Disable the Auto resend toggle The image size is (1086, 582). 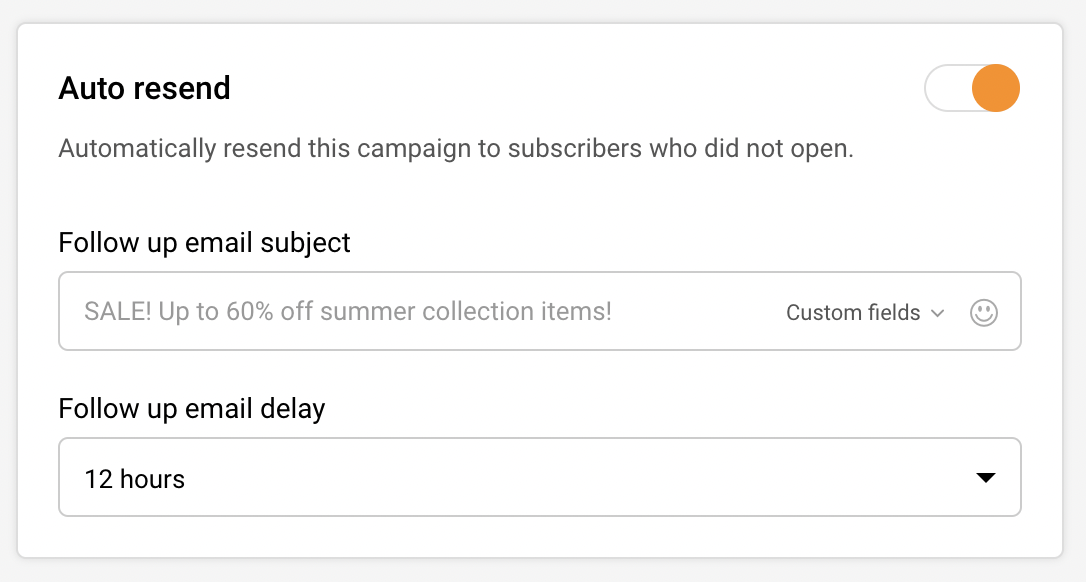(x=972, y=88)
